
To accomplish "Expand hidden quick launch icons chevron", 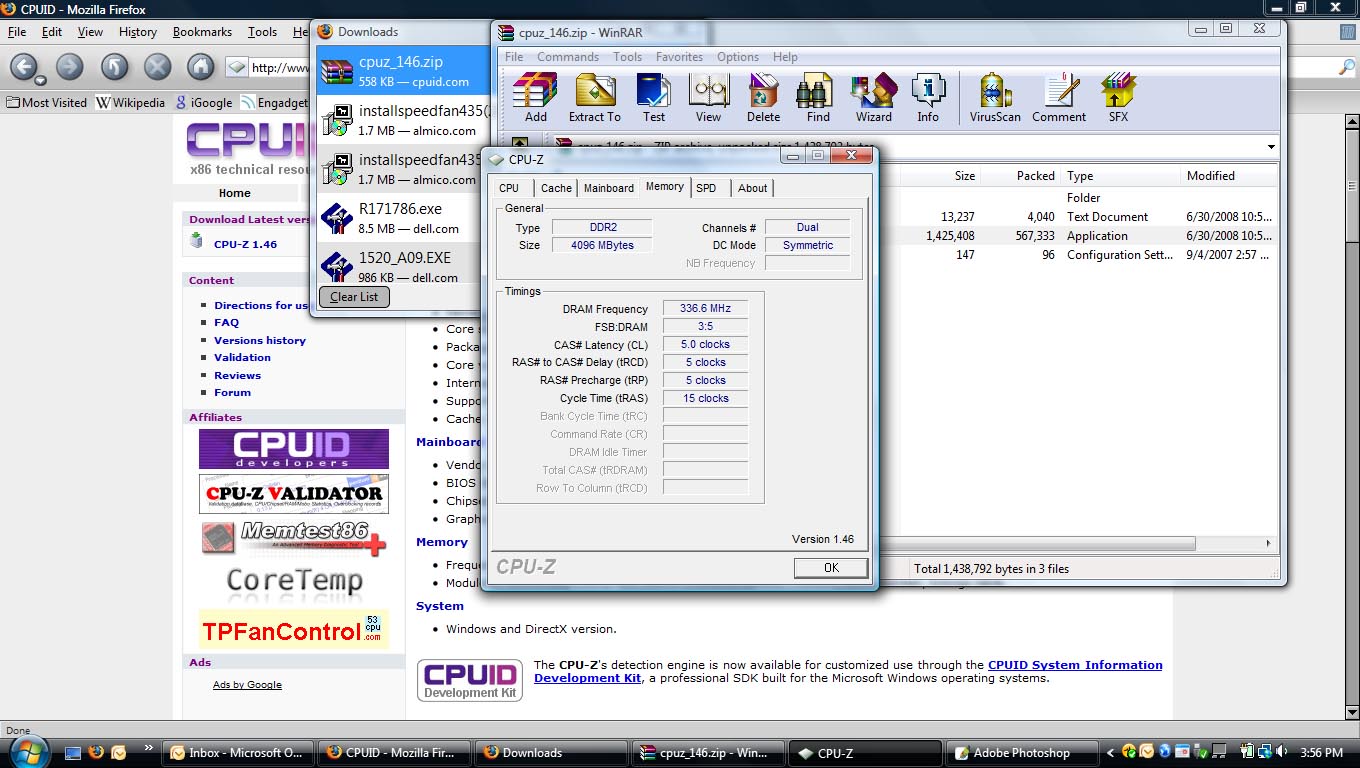I will (x=149, y=747).
